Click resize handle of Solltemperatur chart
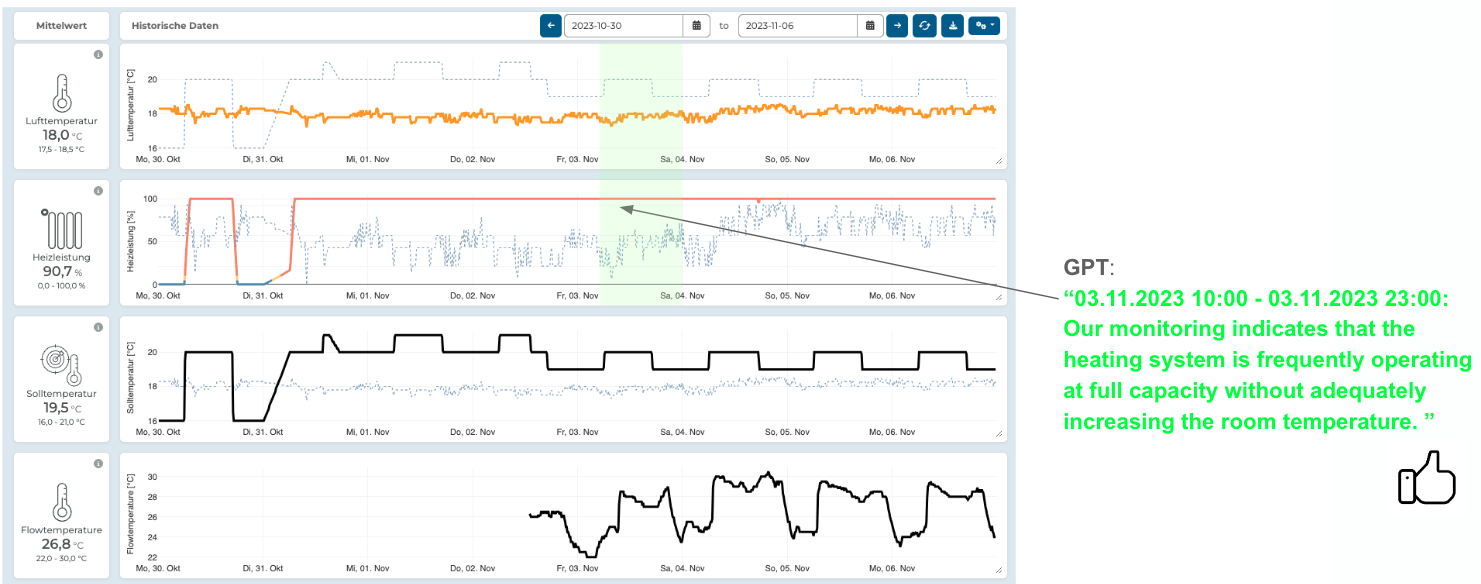Viewport: 1481px width, 584px height. pyautogui.click(x=997, y=433)
